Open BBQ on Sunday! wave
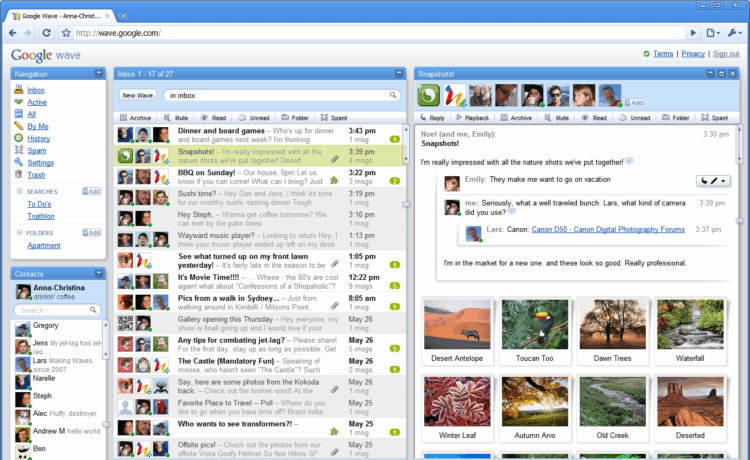750x460 pixels. click(x=259, y=177)
